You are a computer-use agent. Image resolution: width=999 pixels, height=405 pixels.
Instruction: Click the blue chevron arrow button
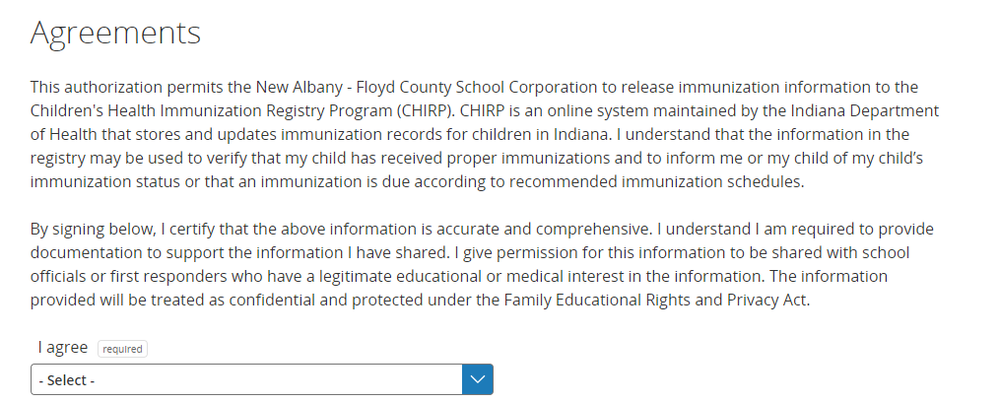pos(477,380)
